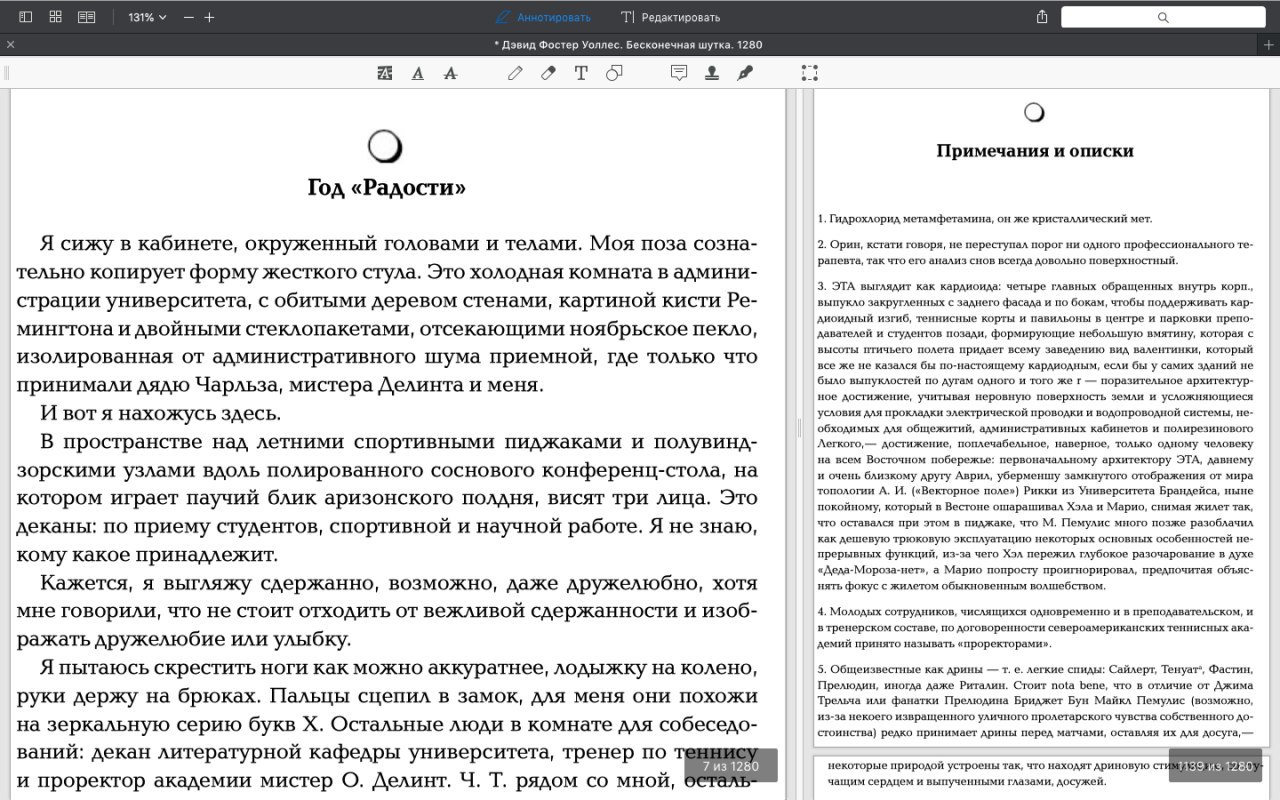This screenshot has height=800, width=1280.
Task: Select the content selection rectangle tool
Action: (x=810, y=73)
